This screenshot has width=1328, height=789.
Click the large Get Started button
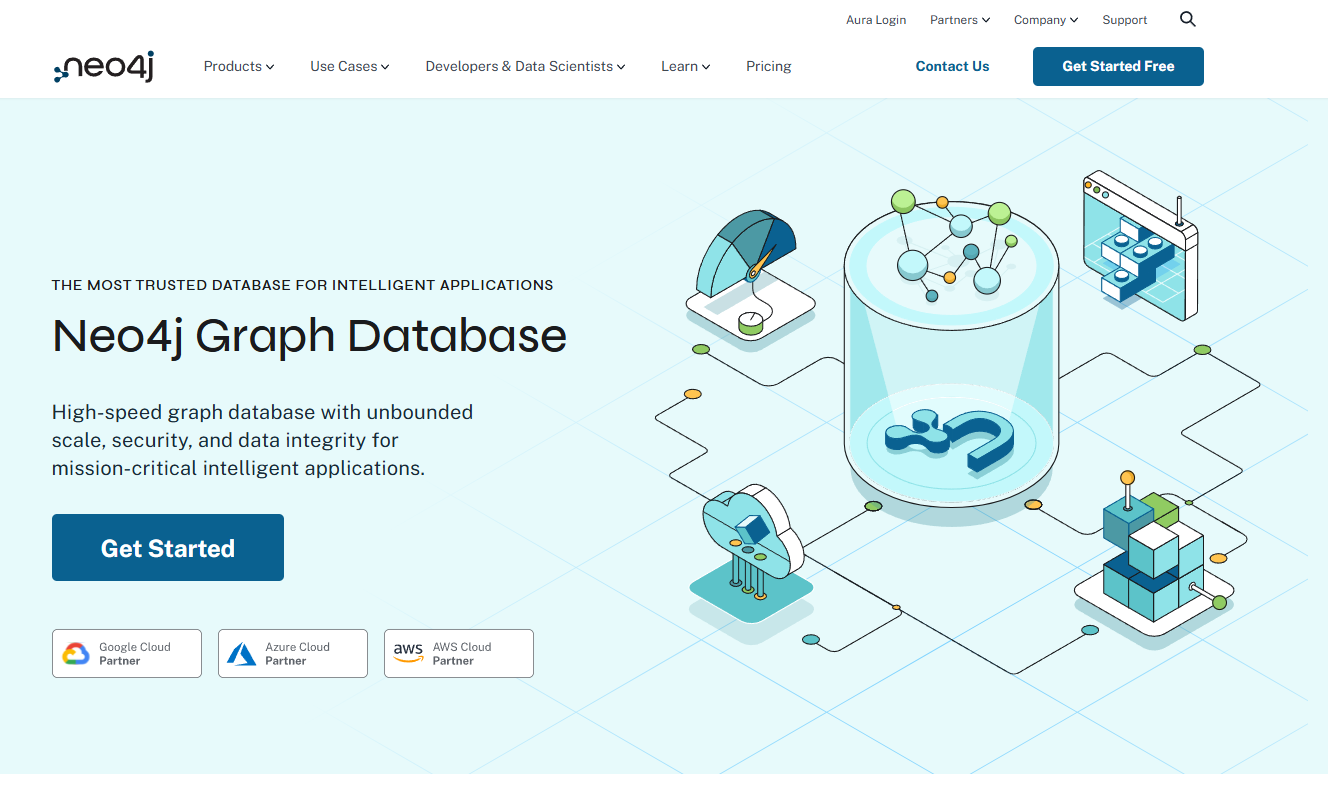click(168, 548)
